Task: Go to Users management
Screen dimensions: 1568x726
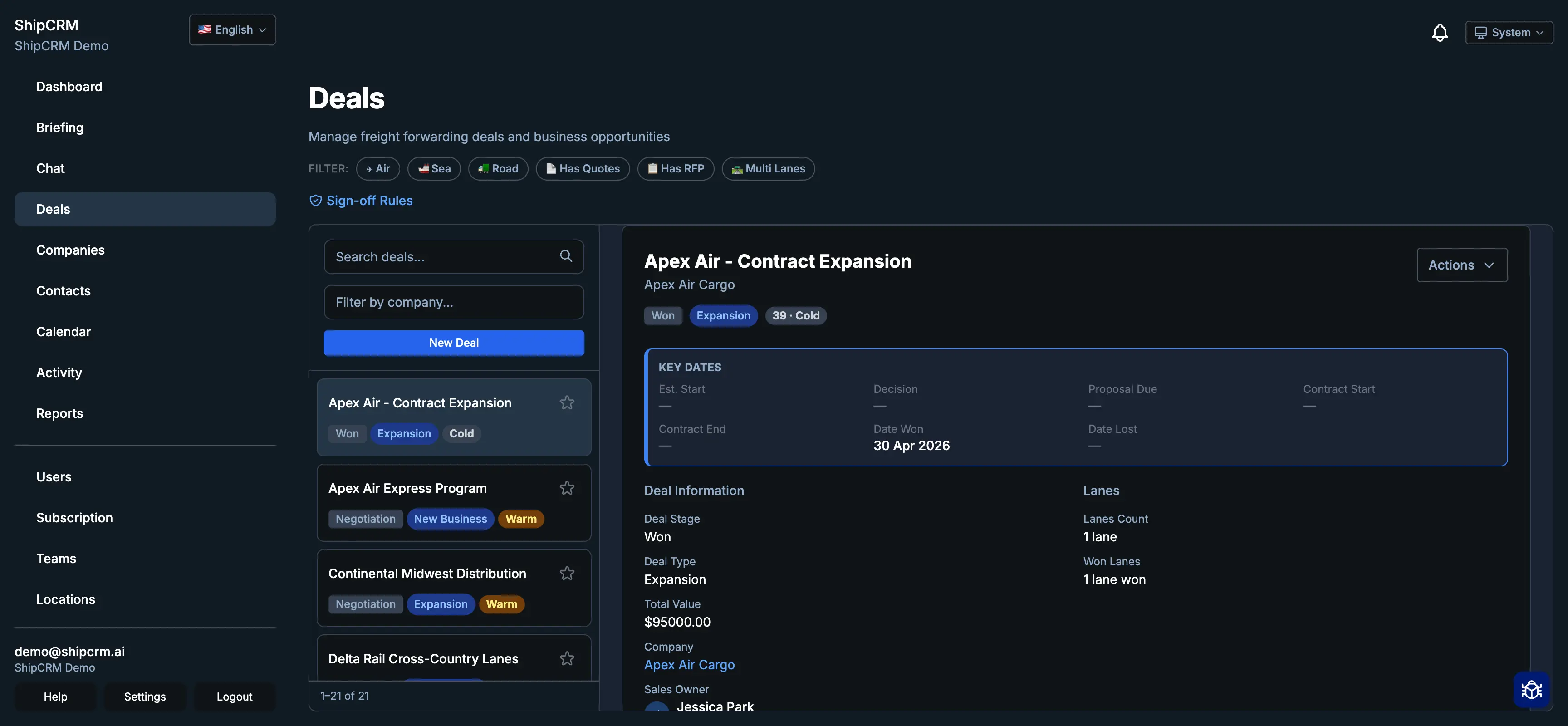Action: 145,477
